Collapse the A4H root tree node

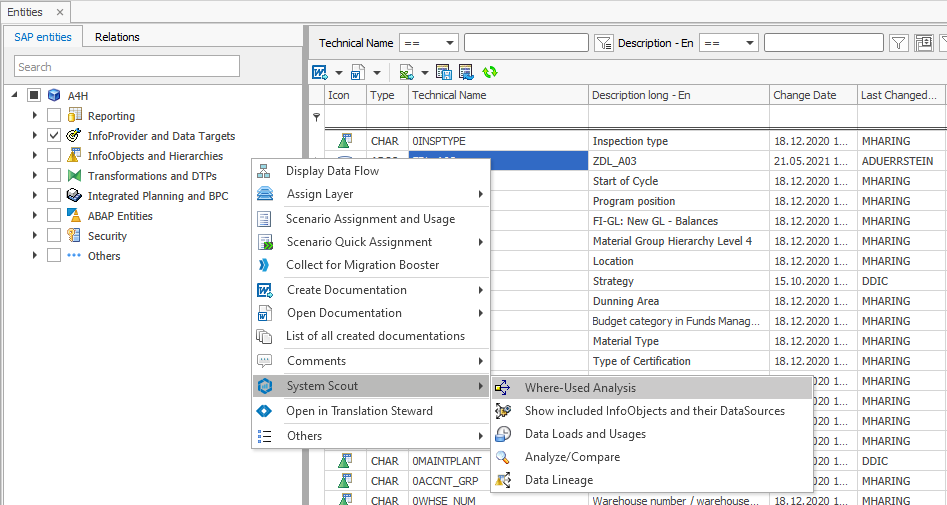tap(15, 96)
